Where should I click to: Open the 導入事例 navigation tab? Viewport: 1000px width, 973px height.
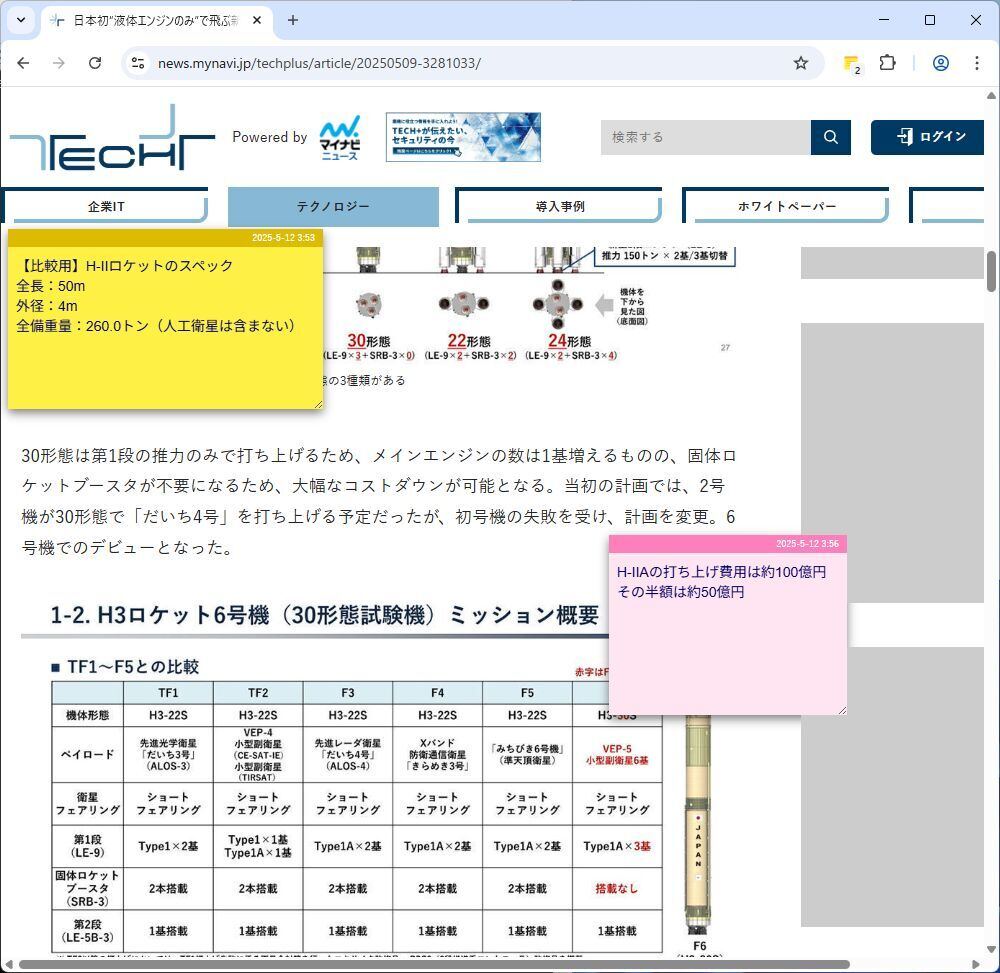point(559,206)
